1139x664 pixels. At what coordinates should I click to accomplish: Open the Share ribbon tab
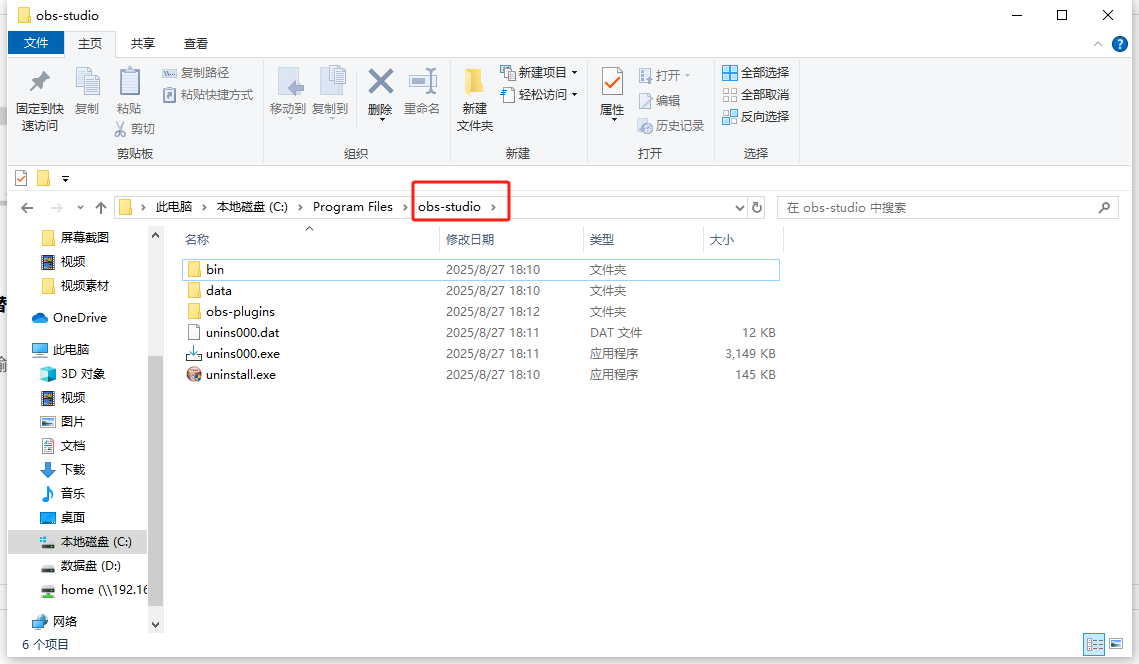pyautogui.click(x=143, y=44)
